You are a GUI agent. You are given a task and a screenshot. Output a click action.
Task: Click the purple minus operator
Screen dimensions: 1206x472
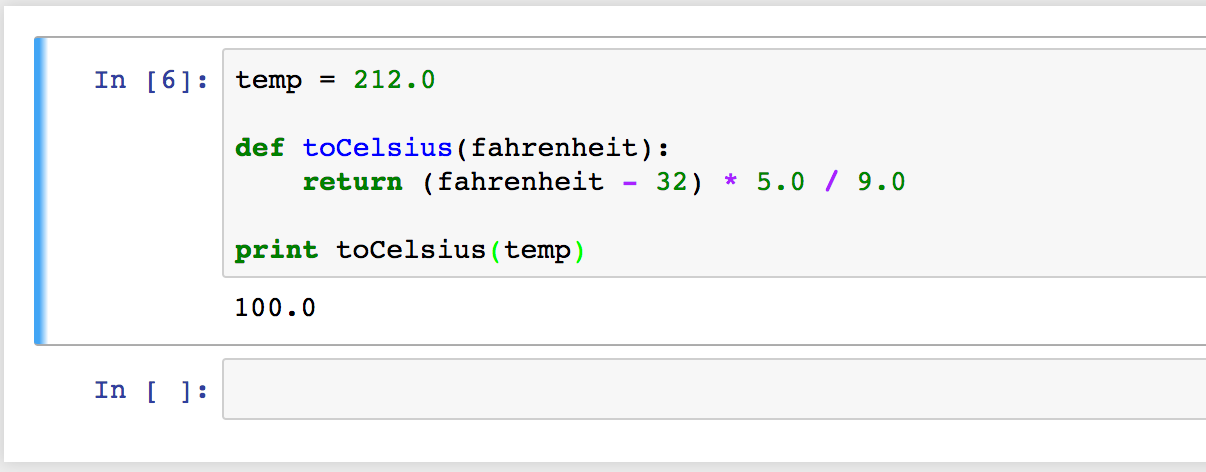[x=629, y=182]
